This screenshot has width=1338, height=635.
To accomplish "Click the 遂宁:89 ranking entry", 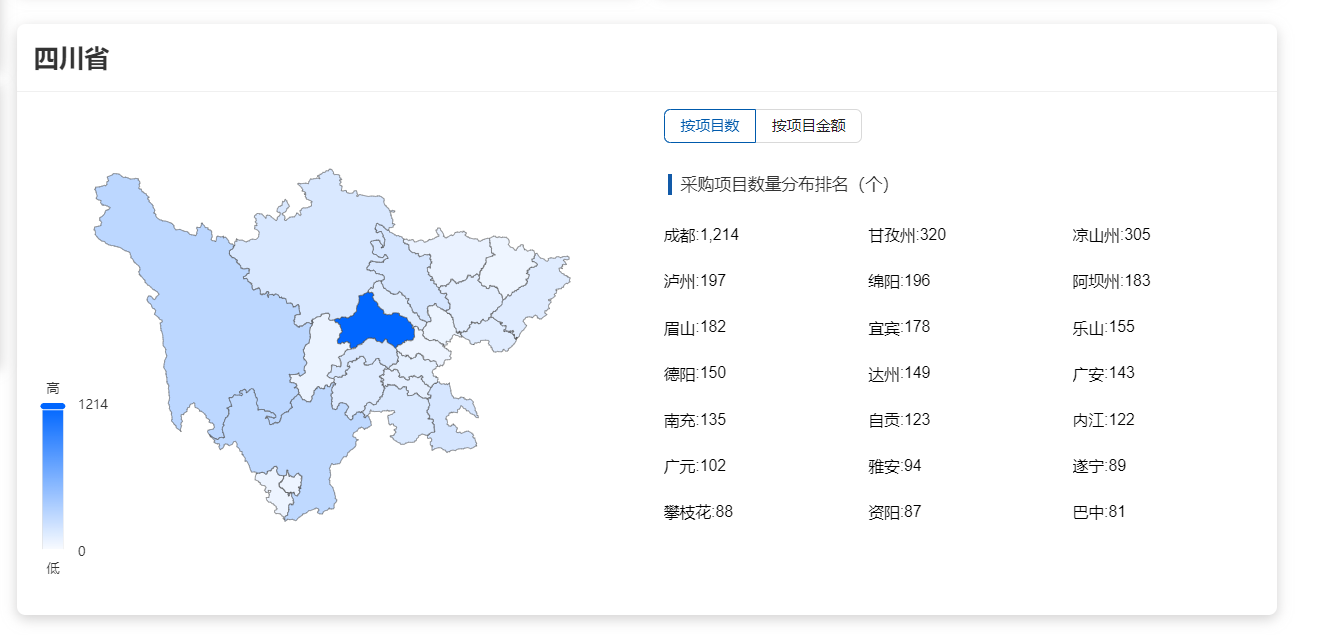I will coord(1099,466).
